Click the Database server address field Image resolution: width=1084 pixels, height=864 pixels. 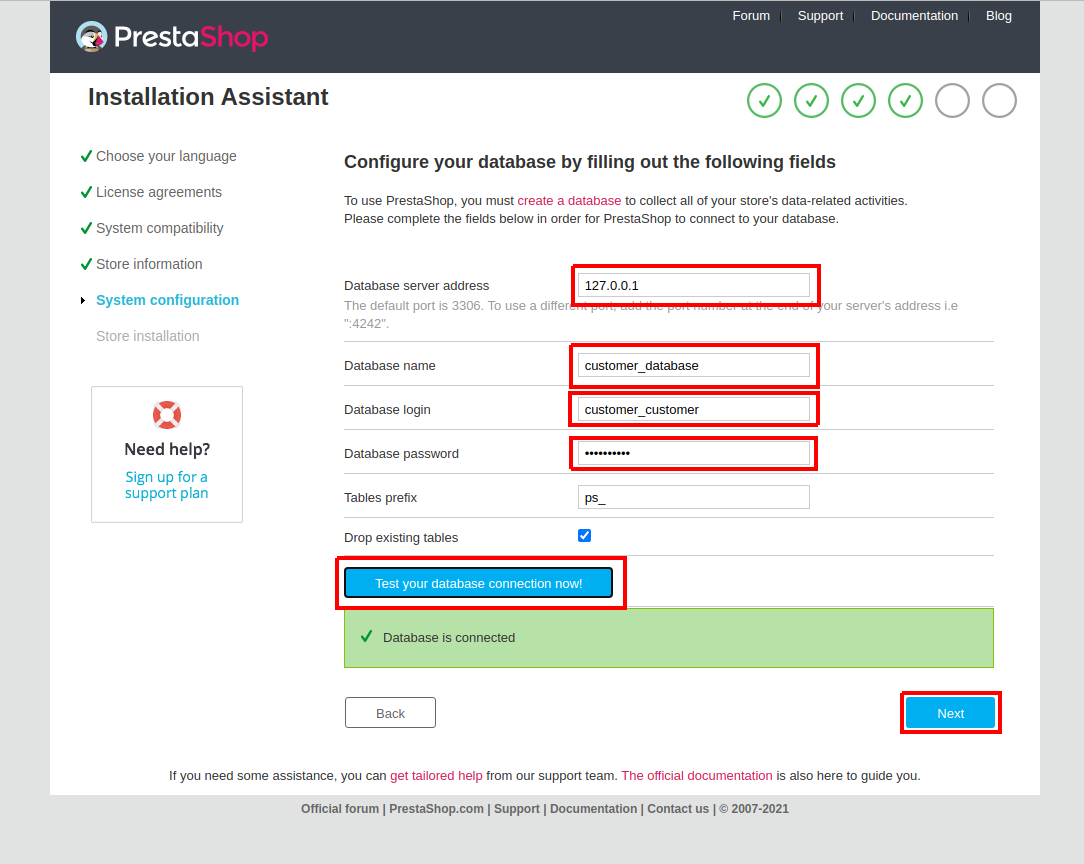tap(693, 285)
